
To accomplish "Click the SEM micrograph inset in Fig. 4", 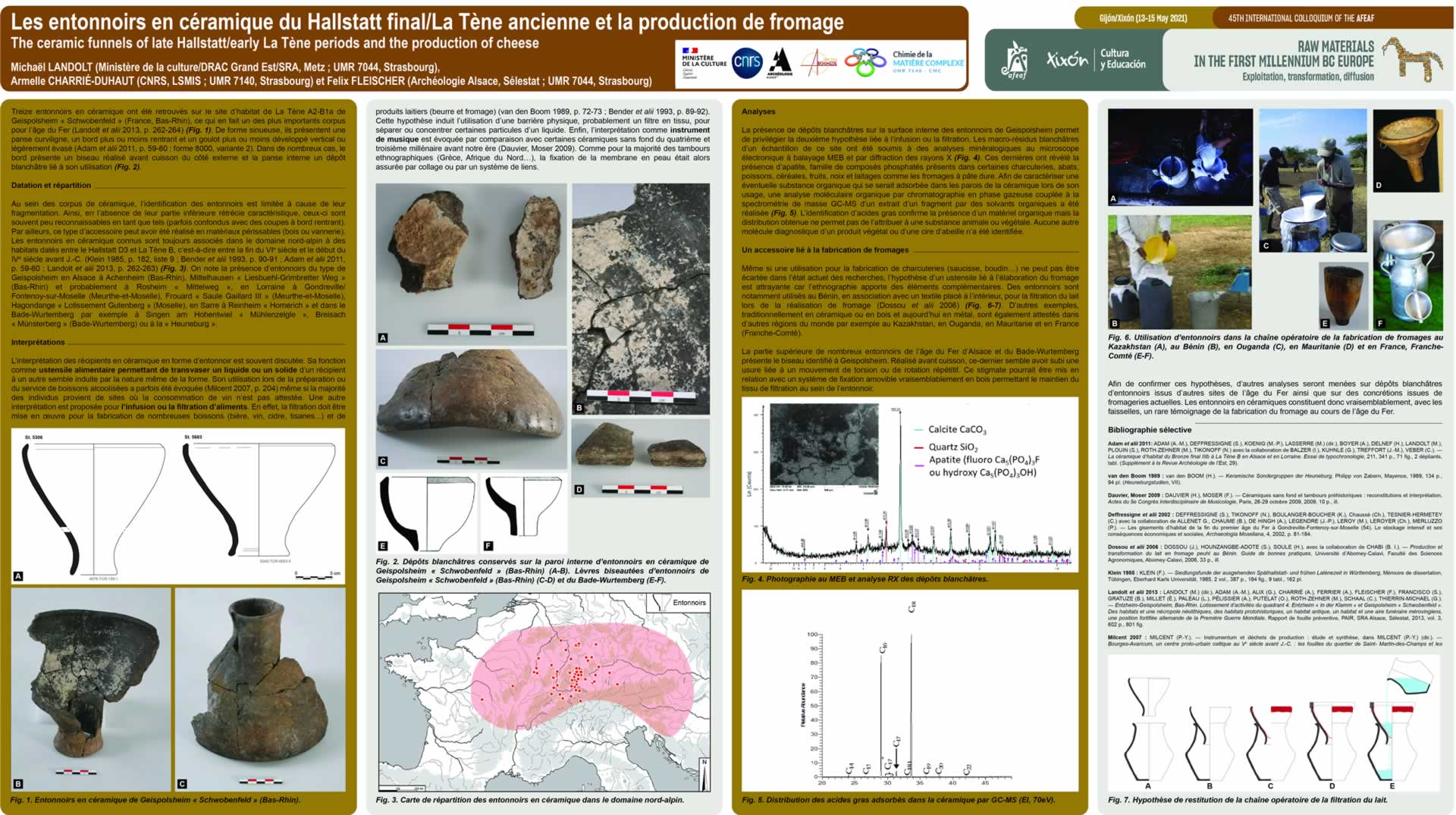I will coord(824,450).
